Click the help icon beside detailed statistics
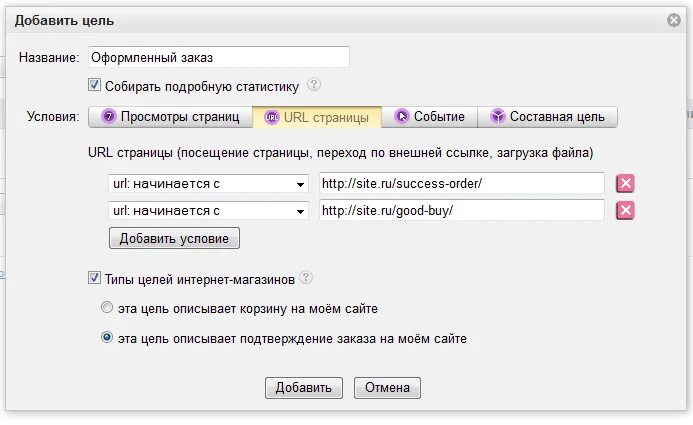Viewport: 693px width, 425px height. [x=314, y=85]
